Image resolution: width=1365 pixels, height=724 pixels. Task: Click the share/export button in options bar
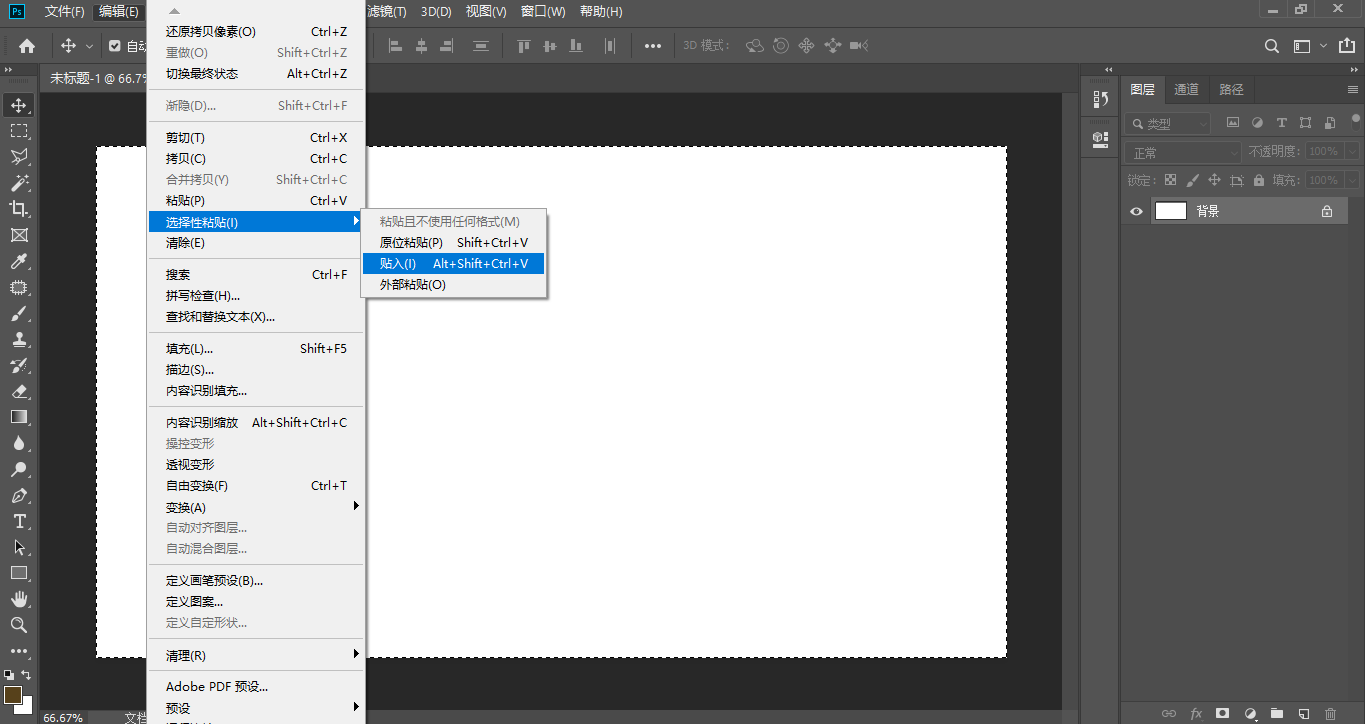click(1347, 46)
